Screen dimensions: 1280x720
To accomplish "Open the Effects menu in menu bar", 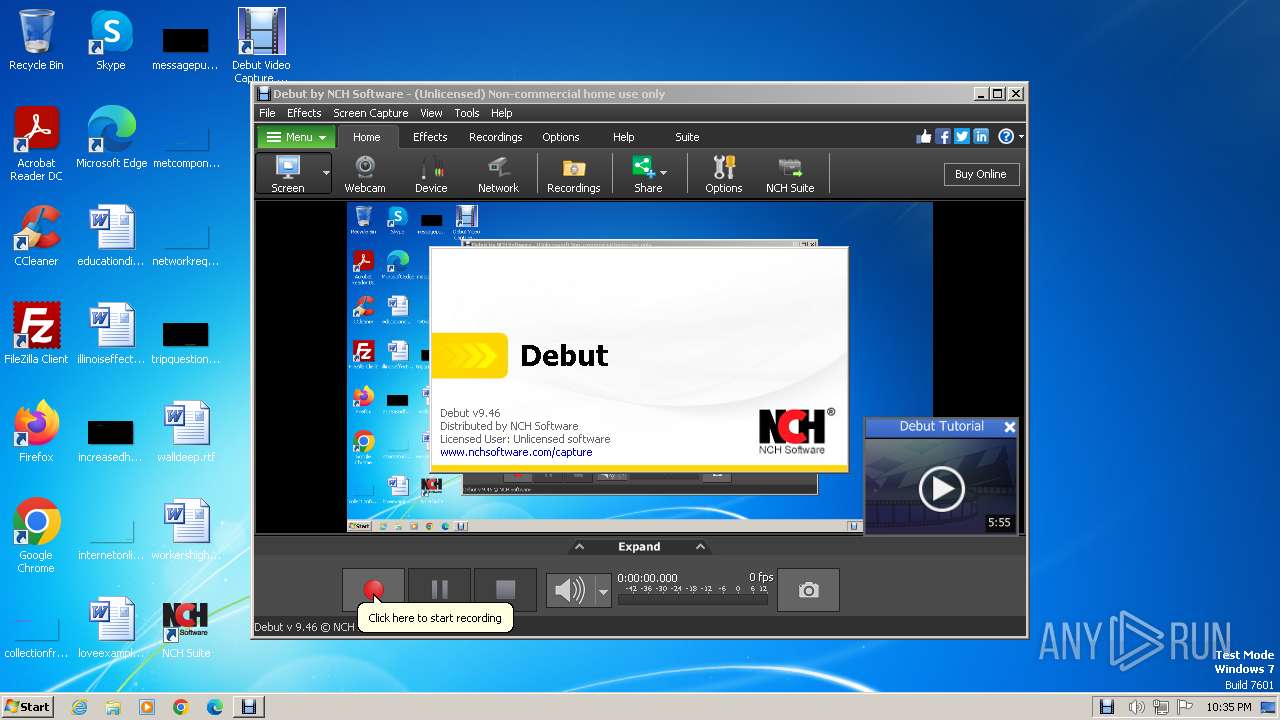I will [x=304, y=113].
